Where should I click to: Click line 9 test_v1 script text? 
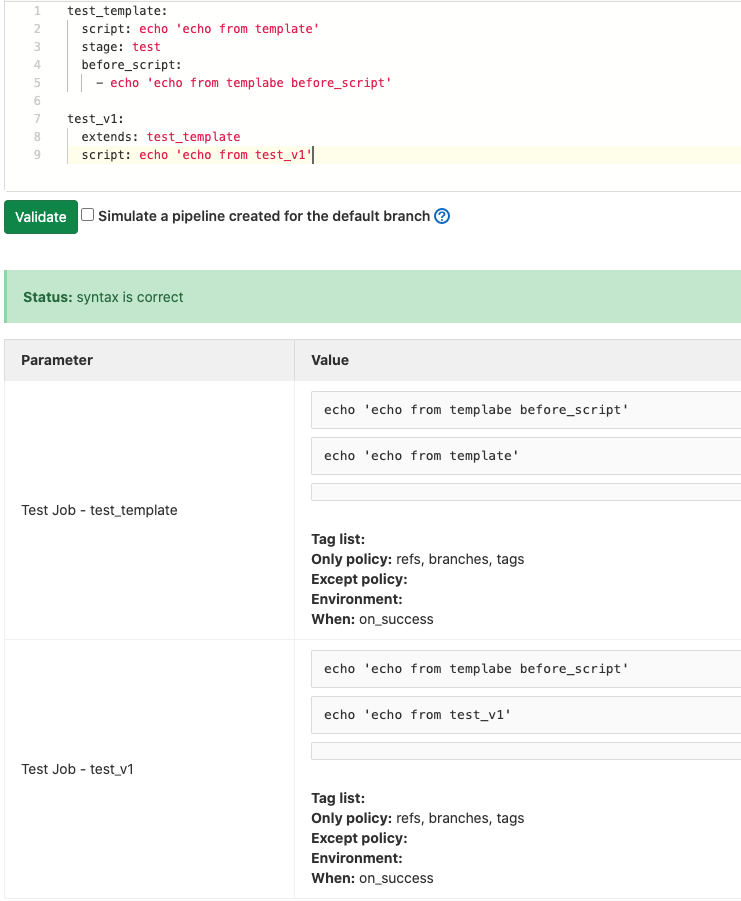(x=225, y=155)
